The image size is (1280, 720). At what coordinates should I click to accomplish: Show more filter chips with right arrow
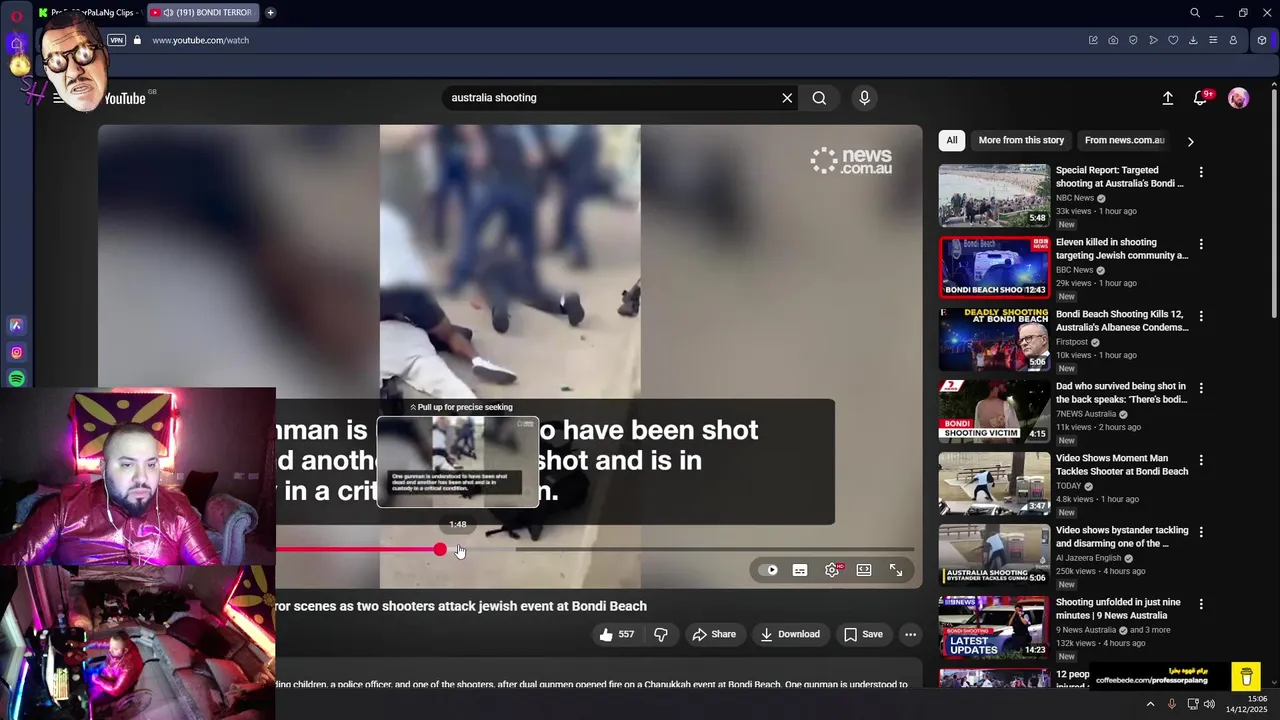(x=1190, y=141)
